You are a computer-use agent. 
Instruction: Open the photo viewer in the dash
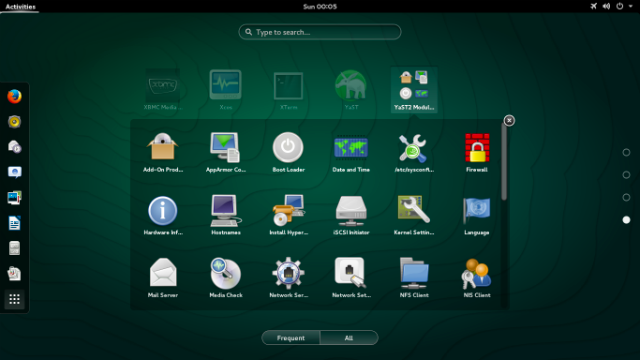click(x=14, y=198)
